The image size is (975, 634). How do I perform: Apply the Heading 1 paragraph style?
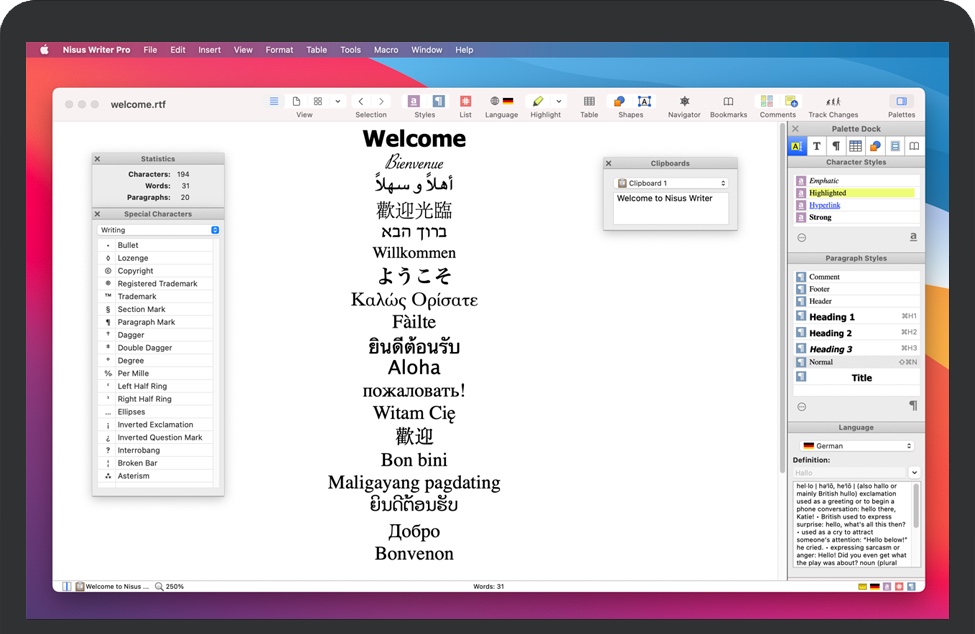point(832,317)
